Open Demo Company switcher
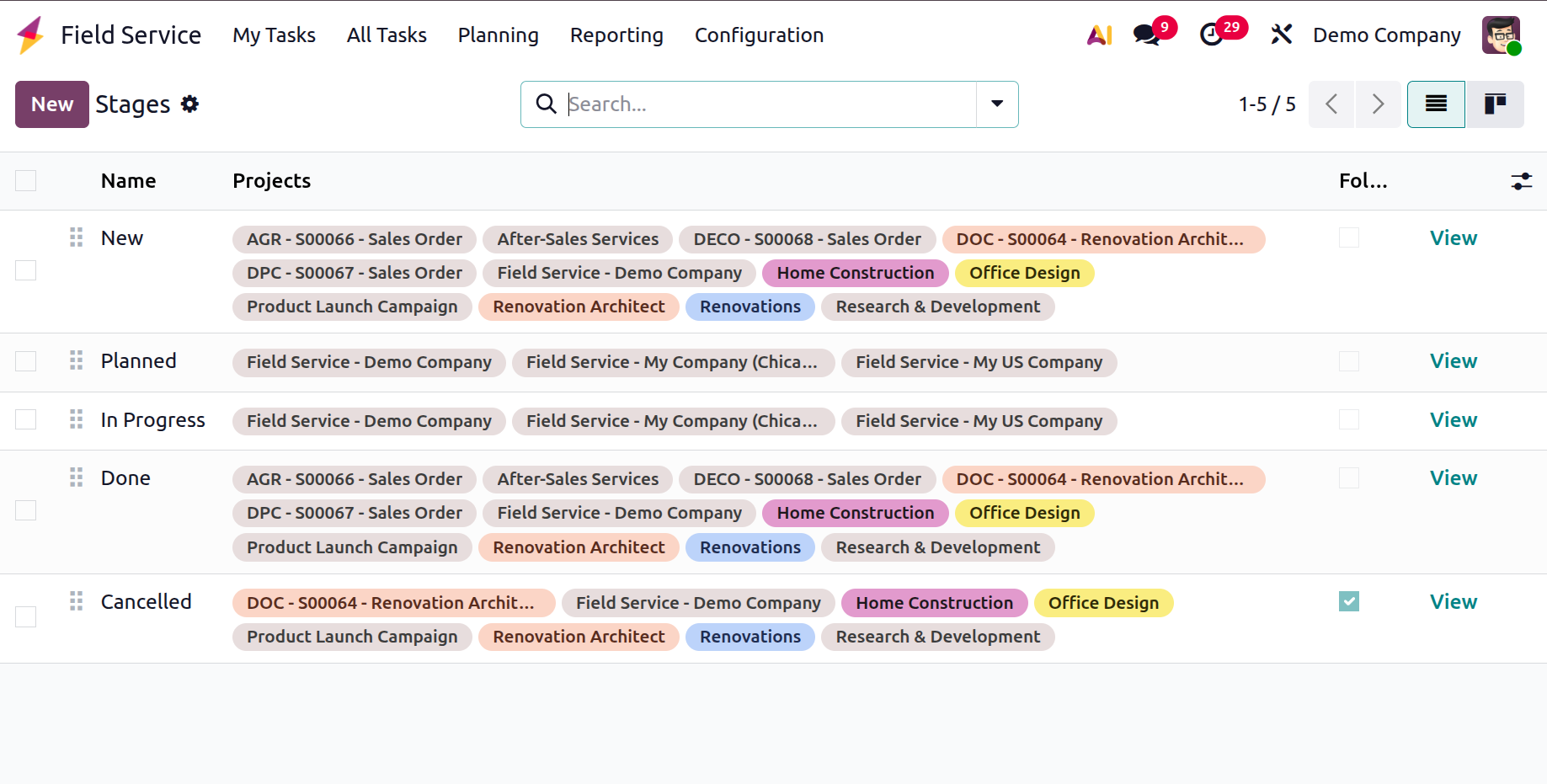Viewport: 1547px width, 784px height. [x=1386, y=35]
